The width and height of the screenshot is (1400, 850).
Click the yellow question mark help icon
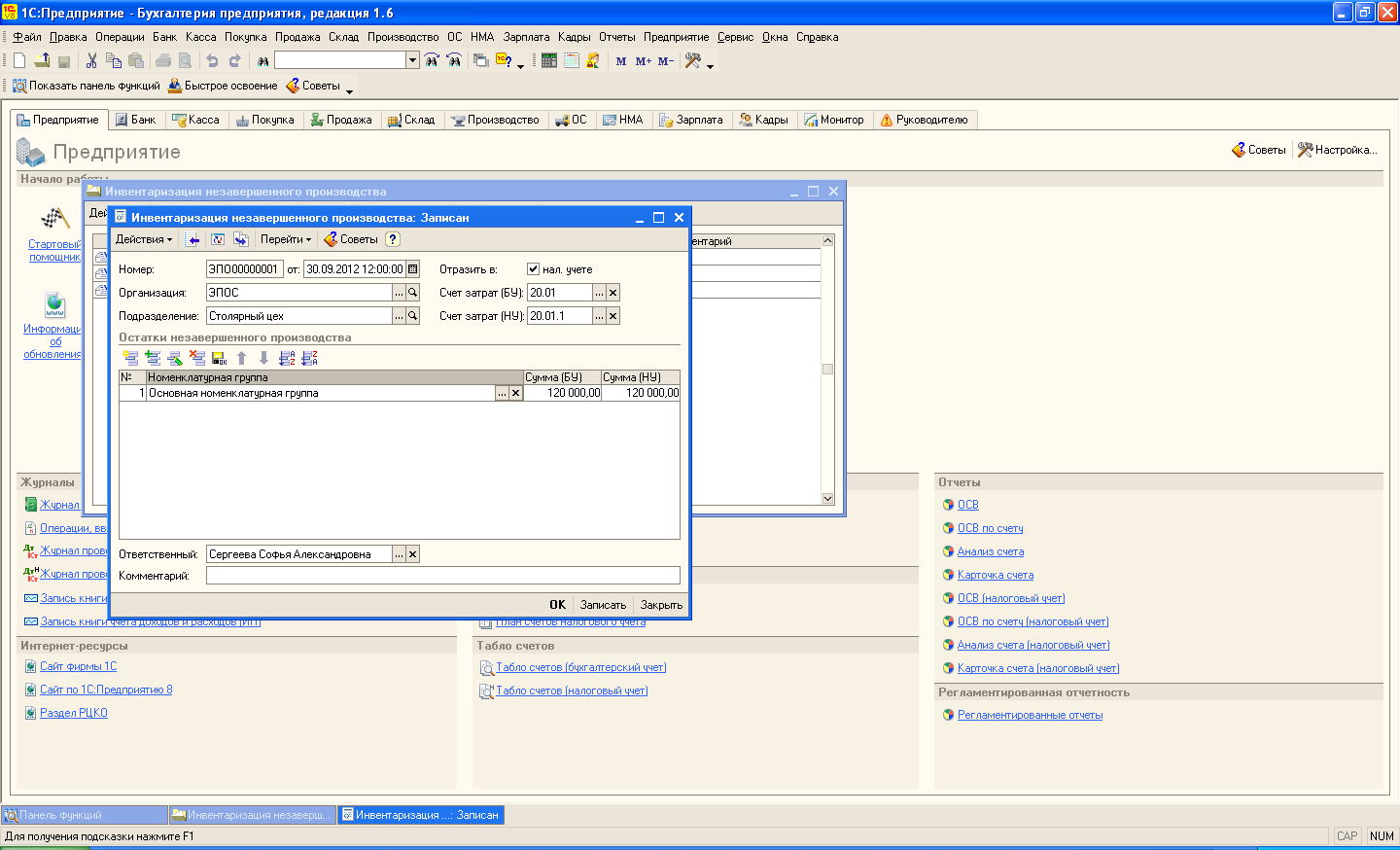[392, 239]
